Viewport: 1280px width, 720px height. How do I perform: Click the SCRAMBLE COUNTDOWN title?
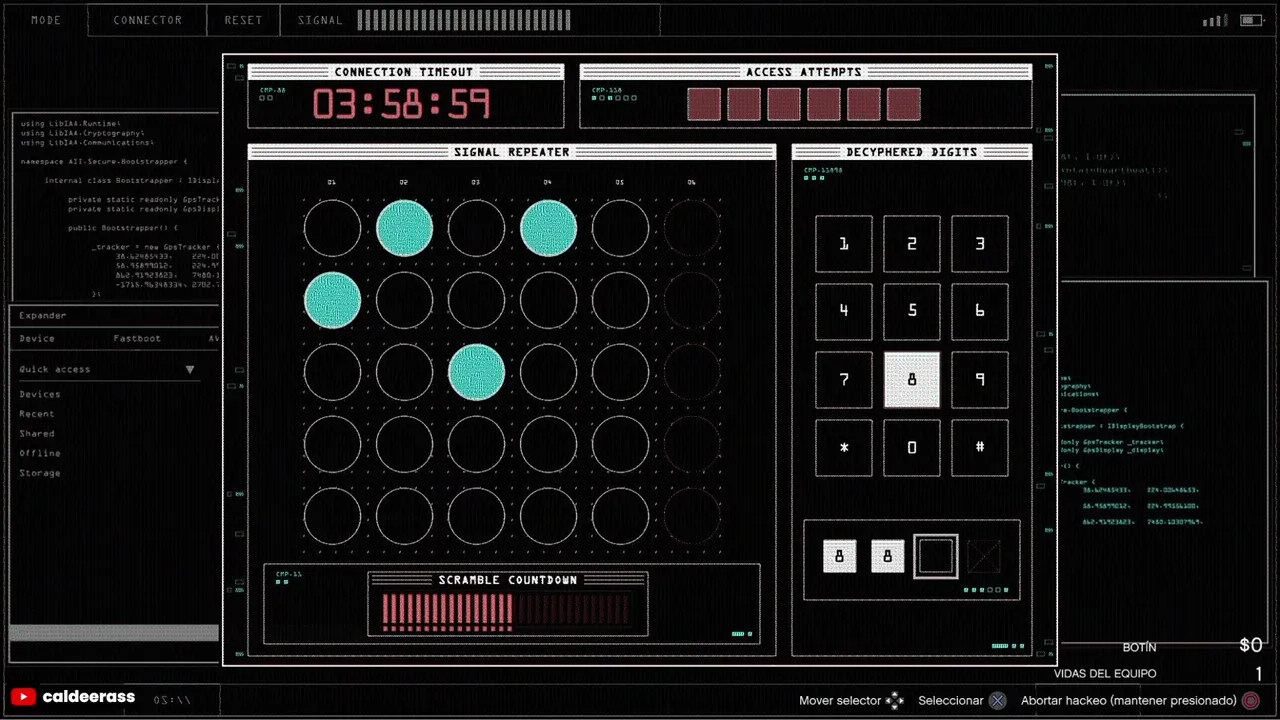[508, 580]
